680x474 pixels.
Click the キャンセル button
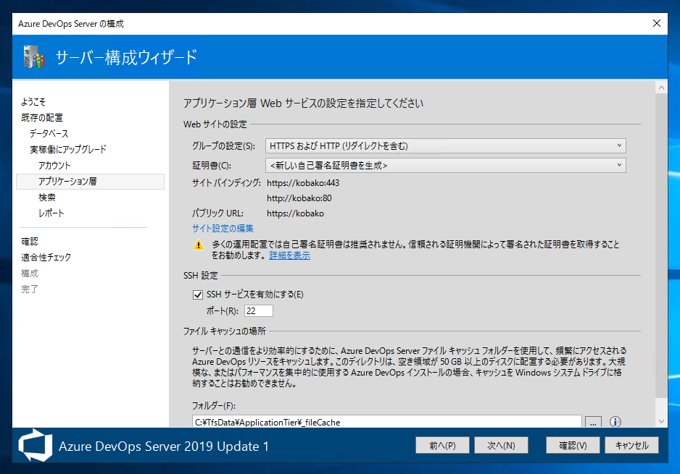click(632, 445)
